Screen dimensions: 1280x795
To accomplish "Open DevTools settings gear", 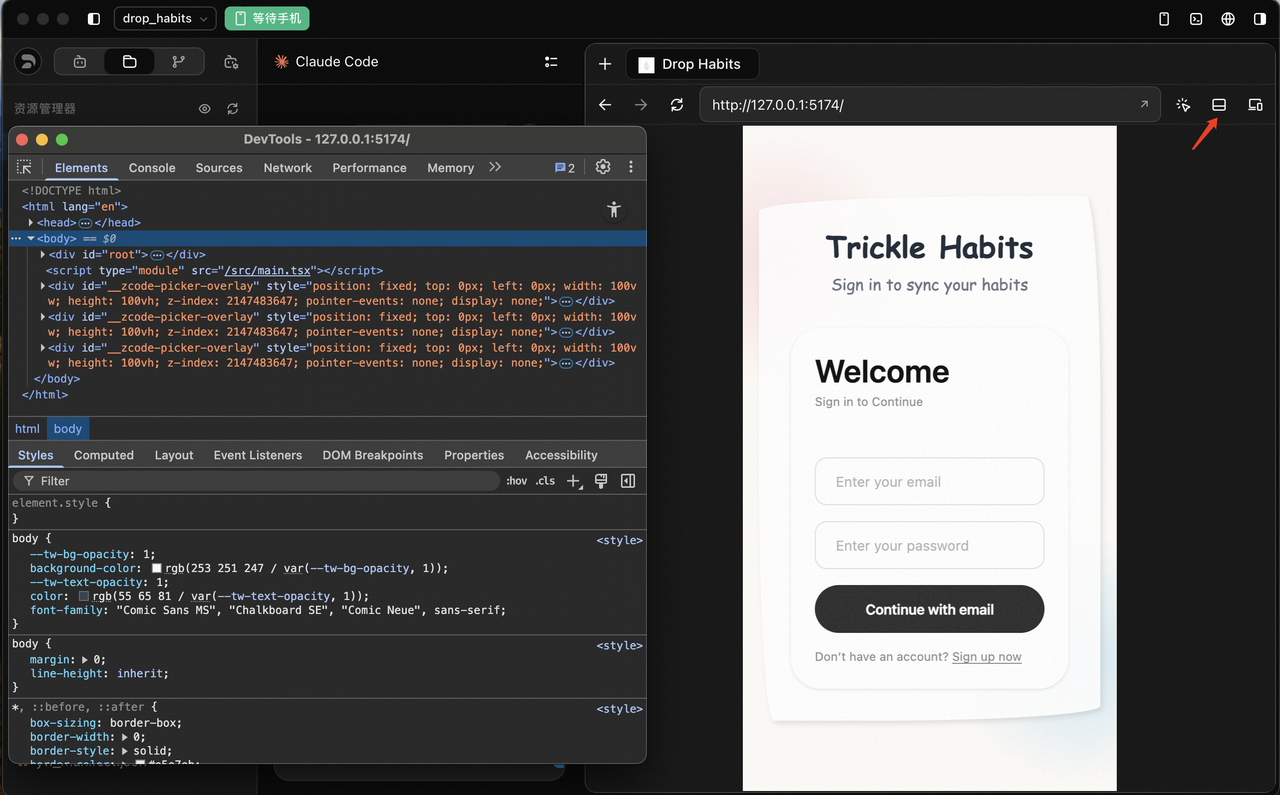I will tap(603, 167).
